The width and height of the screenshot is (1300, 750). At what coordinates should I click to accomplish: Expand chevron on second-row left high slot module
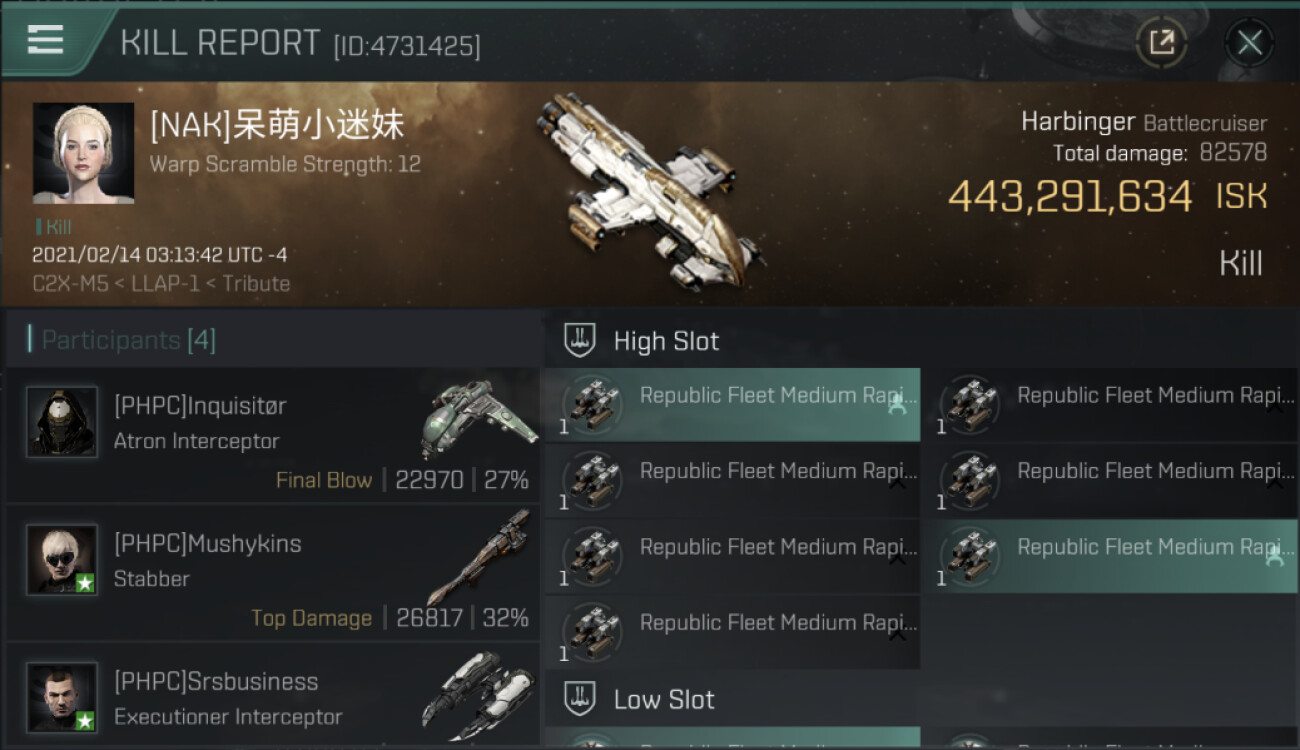click(897, 483)
